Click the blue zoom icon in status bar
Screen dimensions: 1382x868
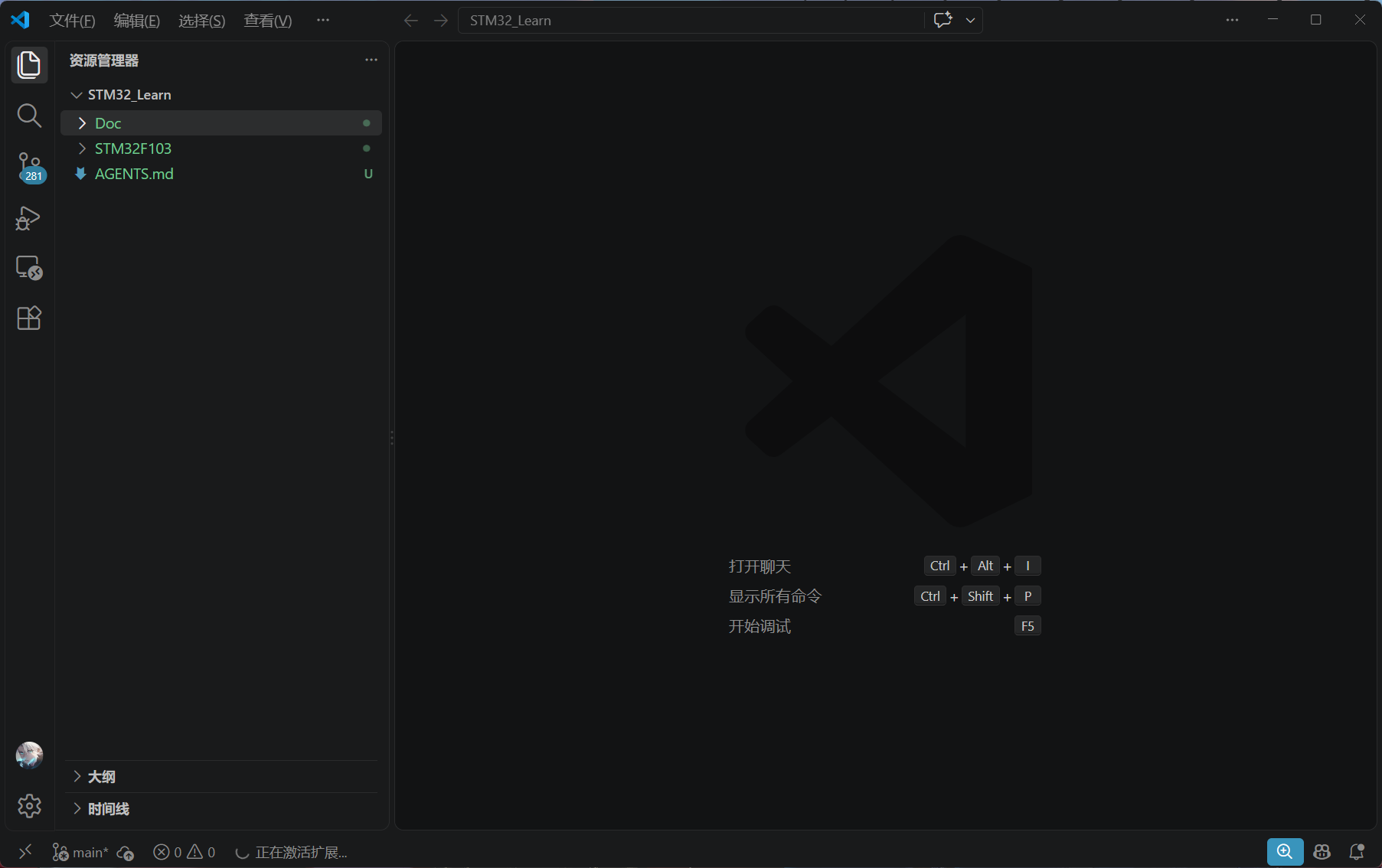point(1285,852)
